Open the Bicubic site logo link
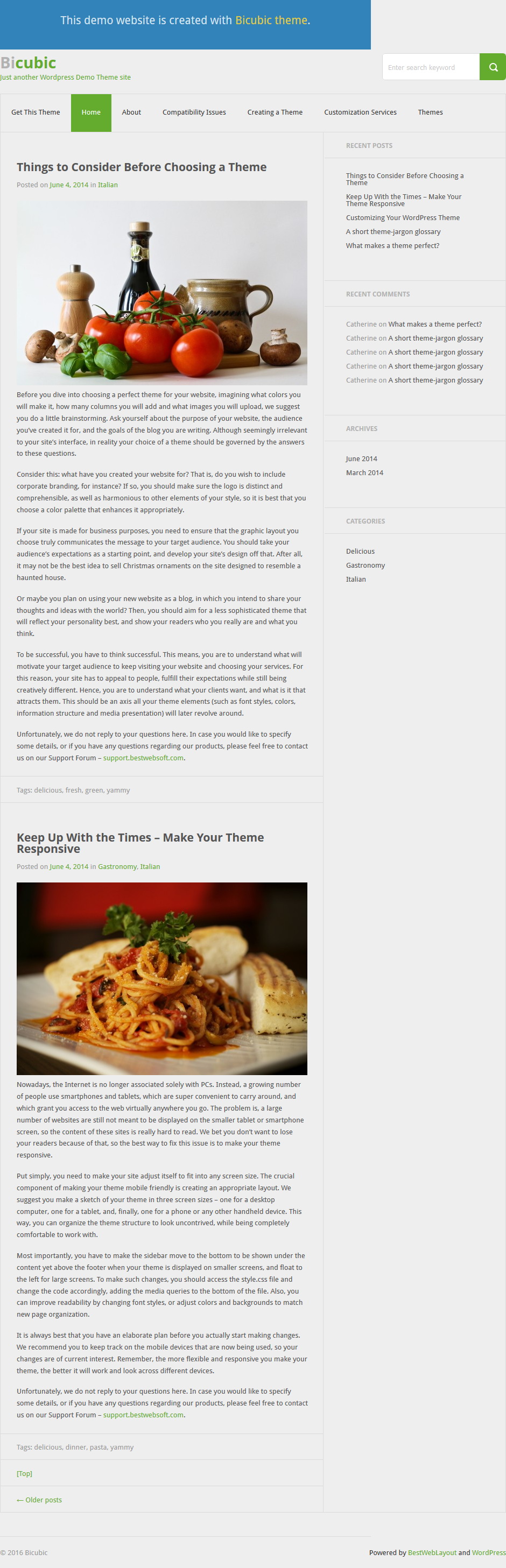Viewport: 506px width, 1568px height. pos(28,63)
